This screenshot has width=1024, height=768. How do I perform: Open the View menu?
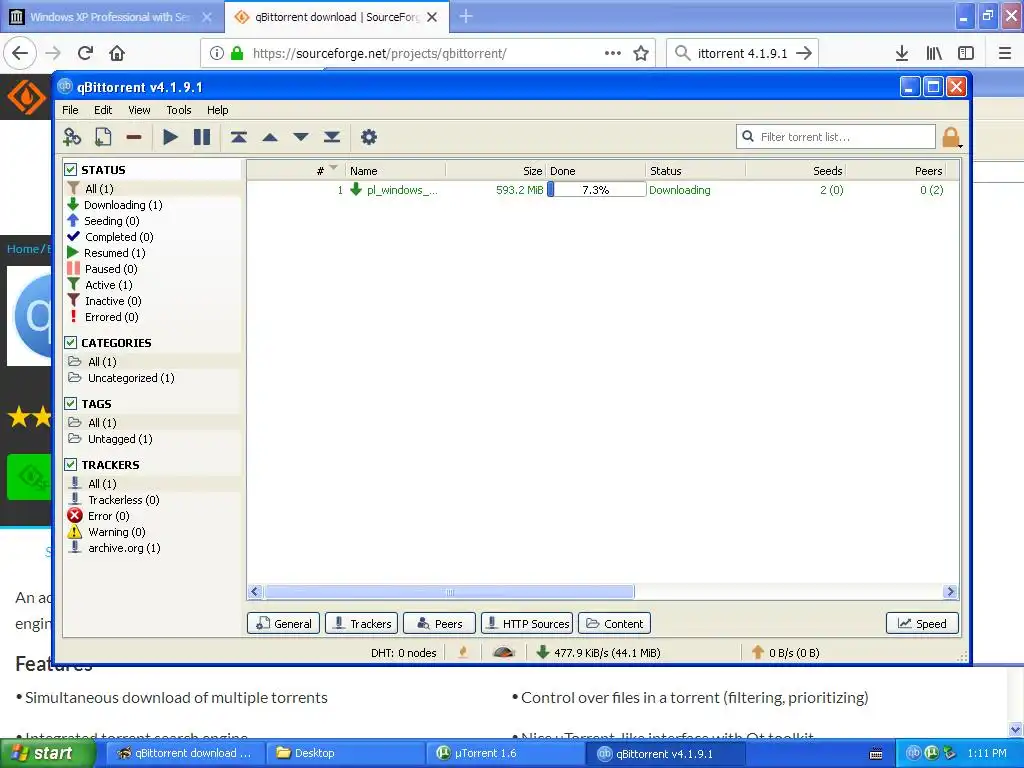[x=139, y=110]
